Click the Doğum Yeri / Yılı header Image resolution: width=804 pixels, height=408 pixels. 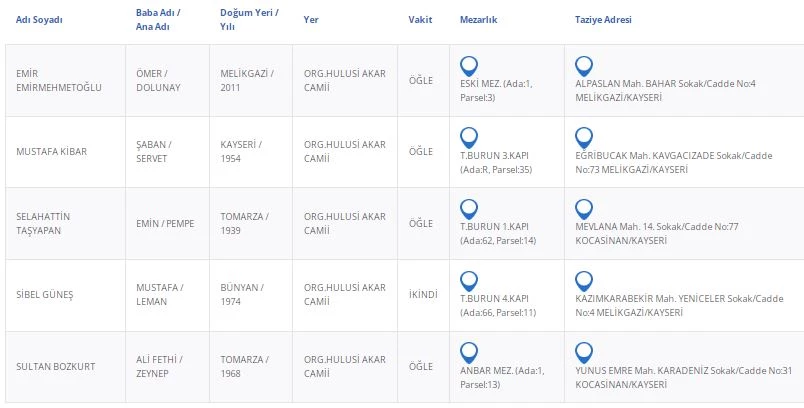(x=249, y=20)
